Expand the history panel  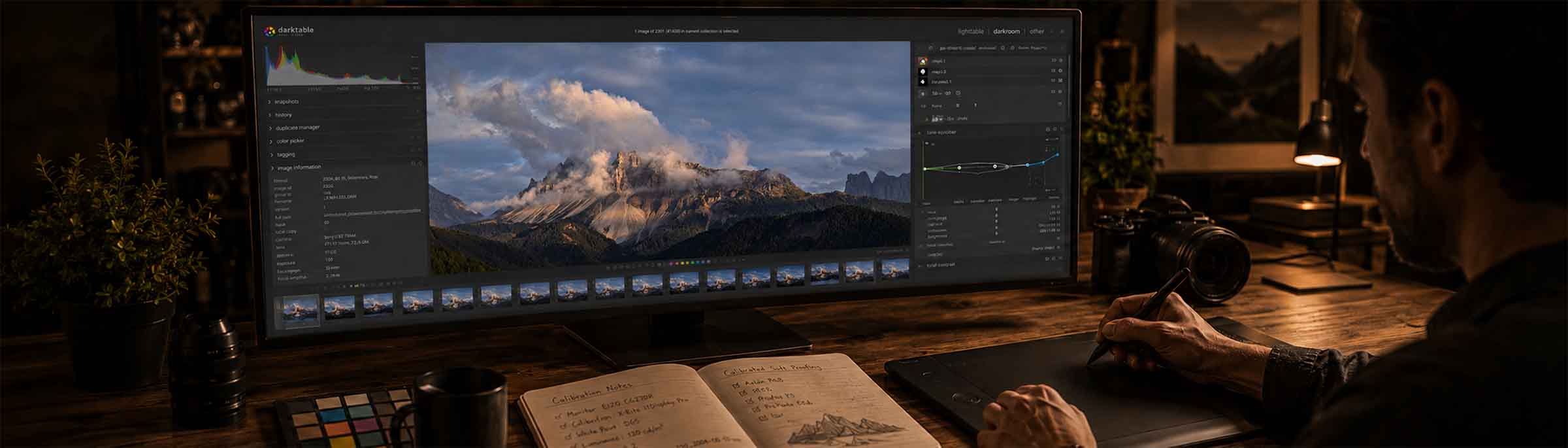(282, 115)
